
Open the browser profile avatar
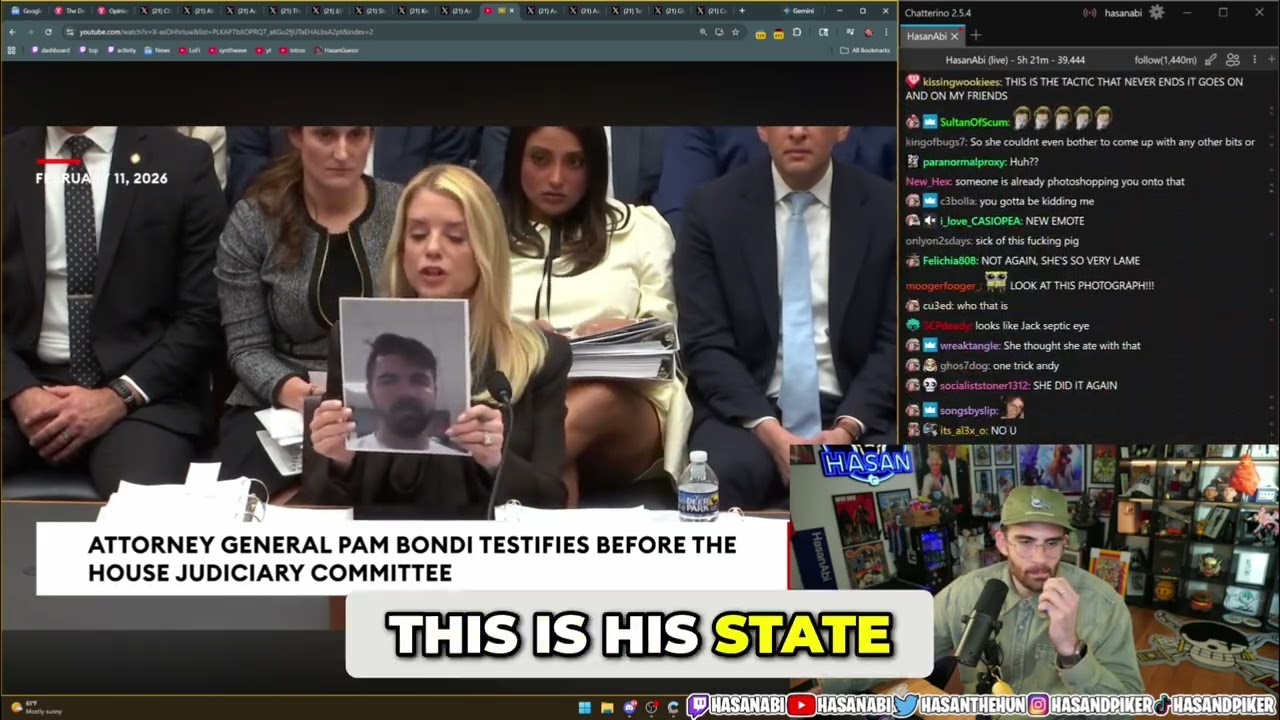point(868,32)
